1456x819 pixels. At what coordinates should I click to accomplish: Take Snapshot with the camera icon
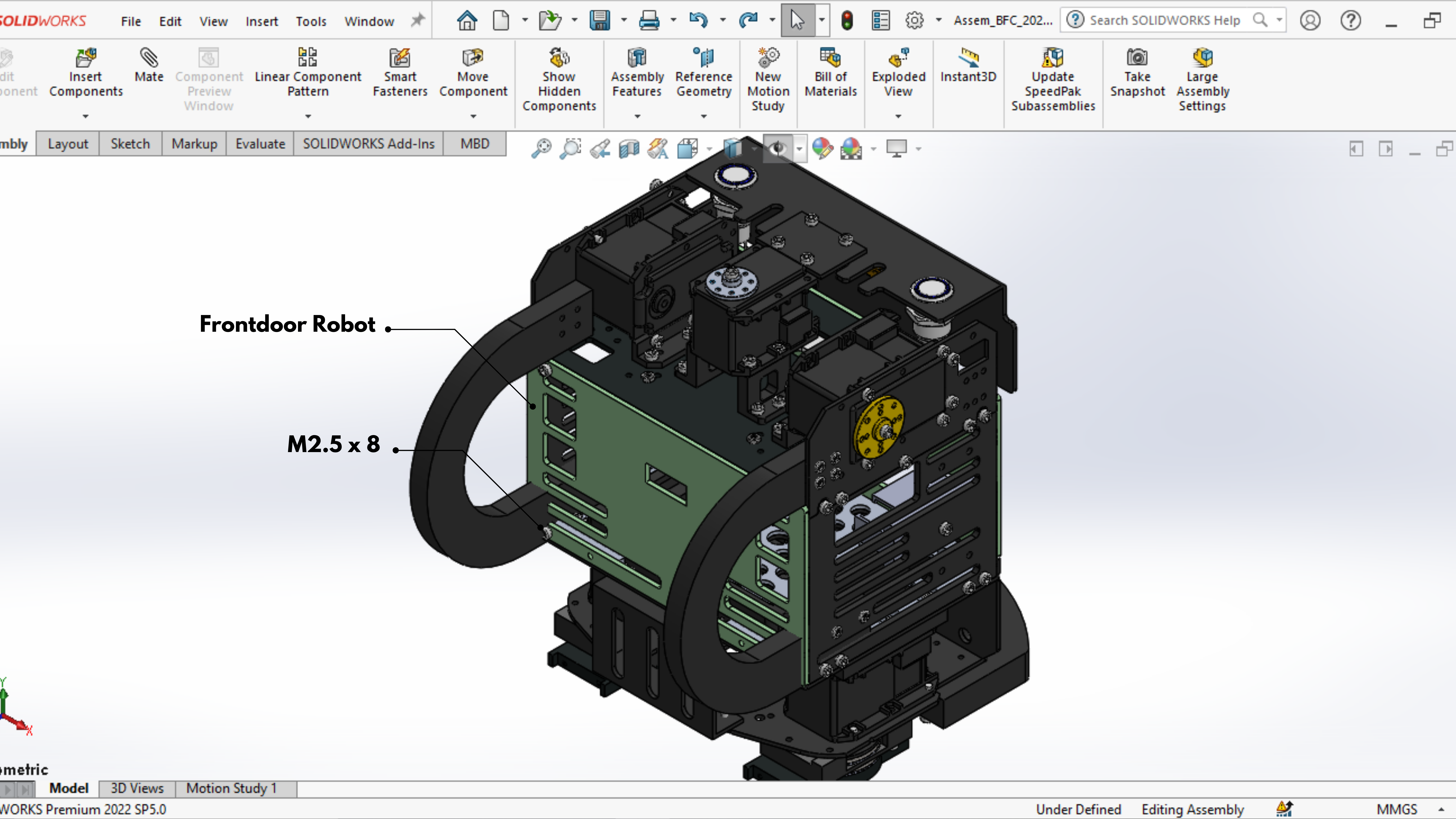(1137, 74)
